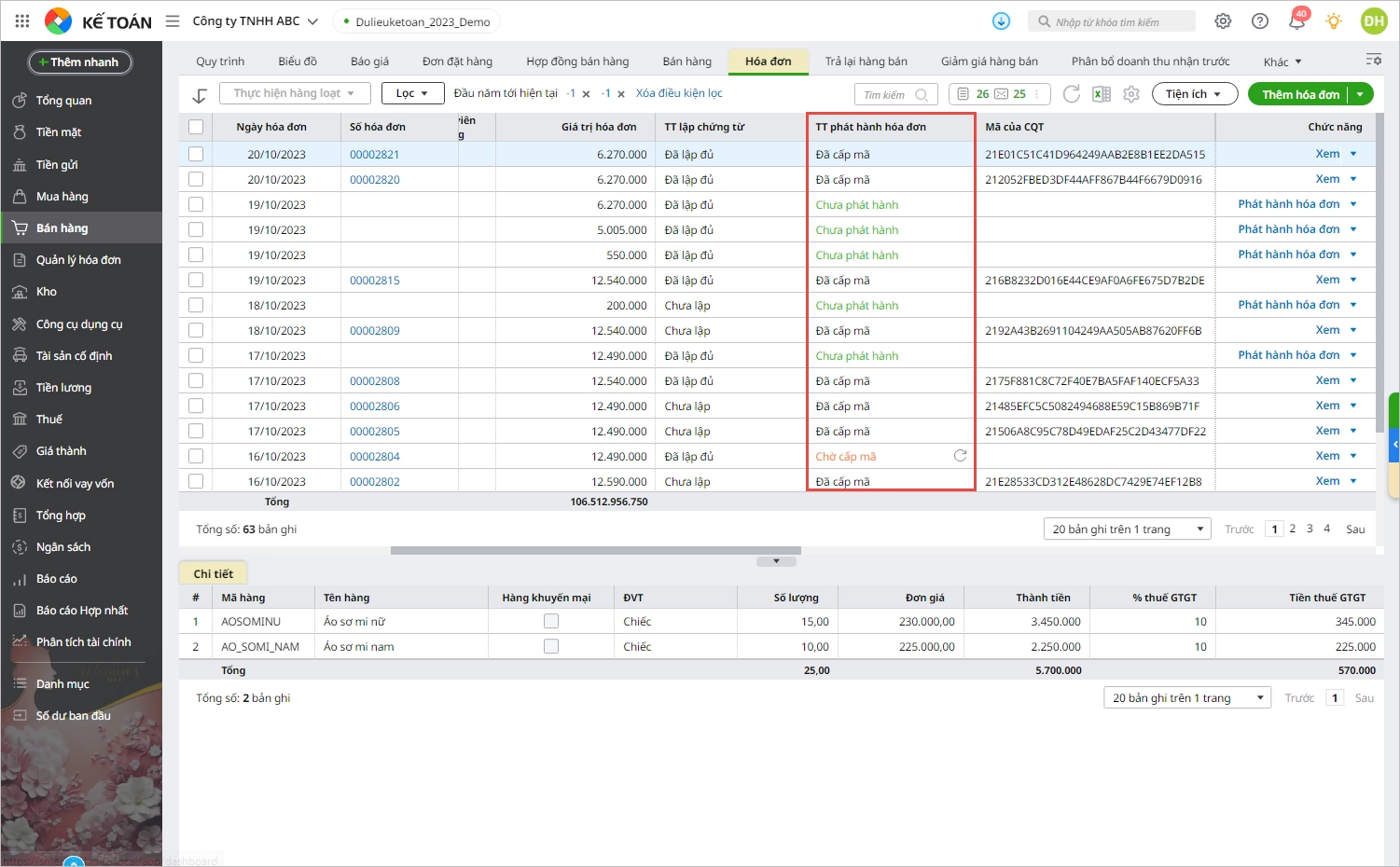The image size is (1400, 867).
Task: Open the help question mark icon
Action: point(1260,21)
